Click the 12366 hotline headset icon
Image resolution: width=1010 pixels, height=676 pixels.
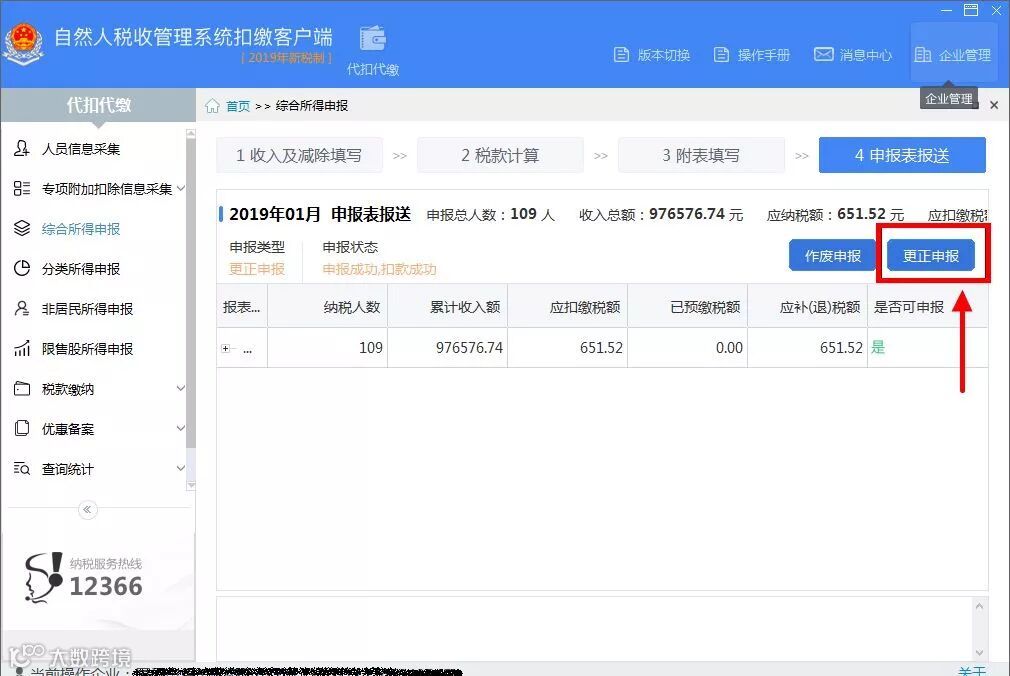tap(44, 577)
